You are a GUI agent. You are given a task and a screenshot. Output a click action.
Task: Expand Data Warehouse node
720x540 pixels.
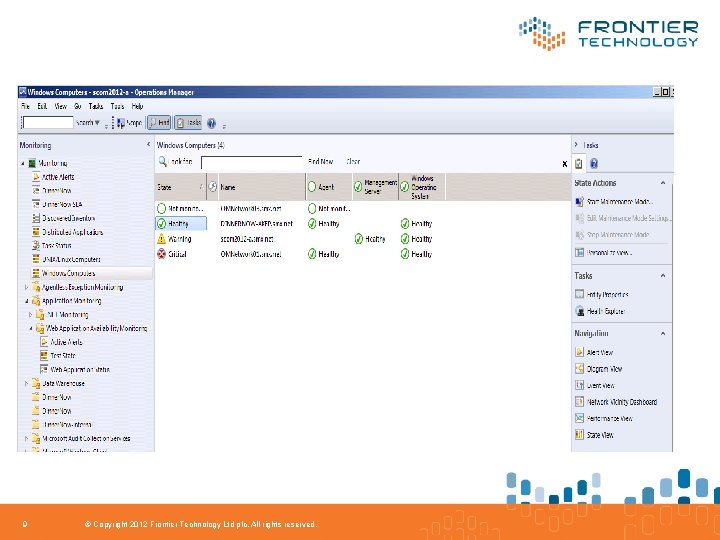pos(26,383)
